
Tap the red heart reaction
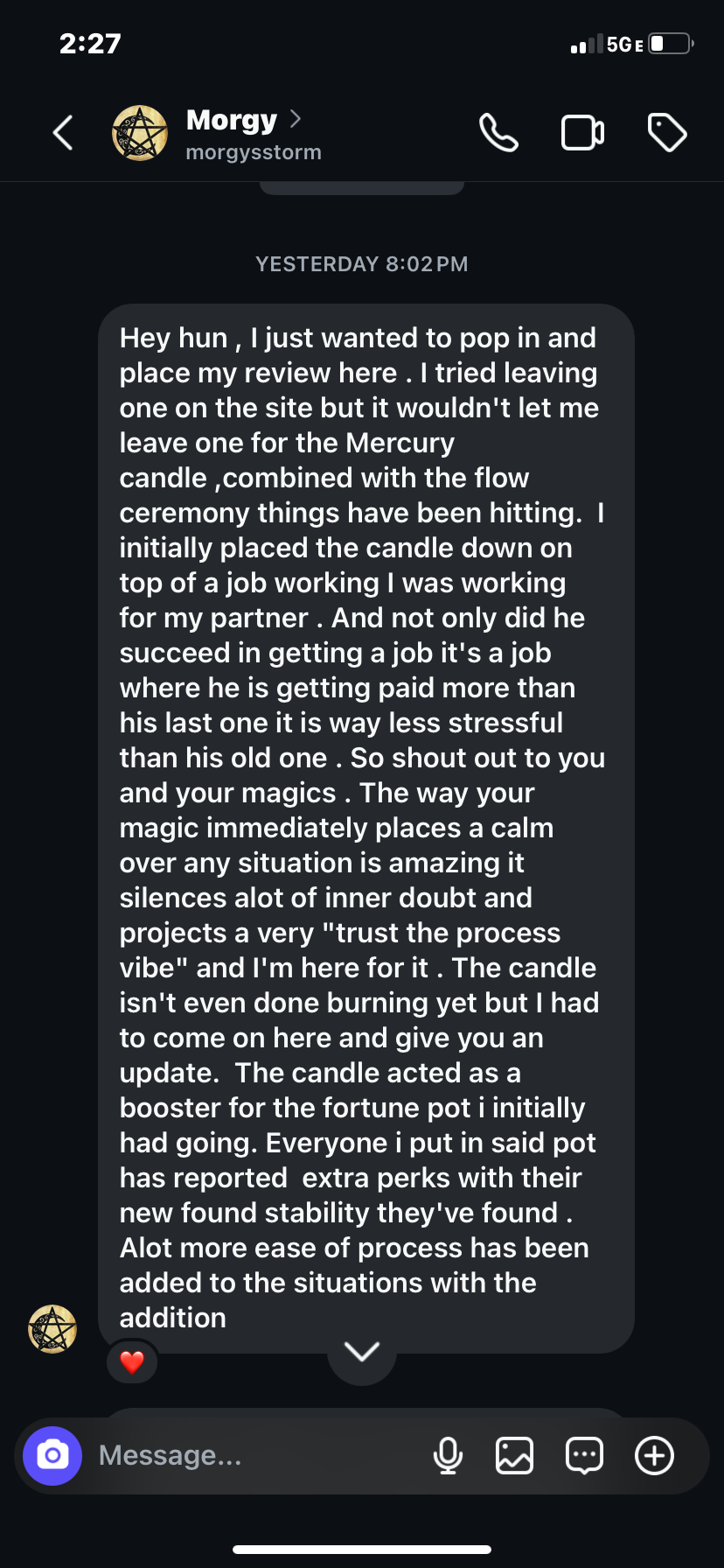[132, 1361]
